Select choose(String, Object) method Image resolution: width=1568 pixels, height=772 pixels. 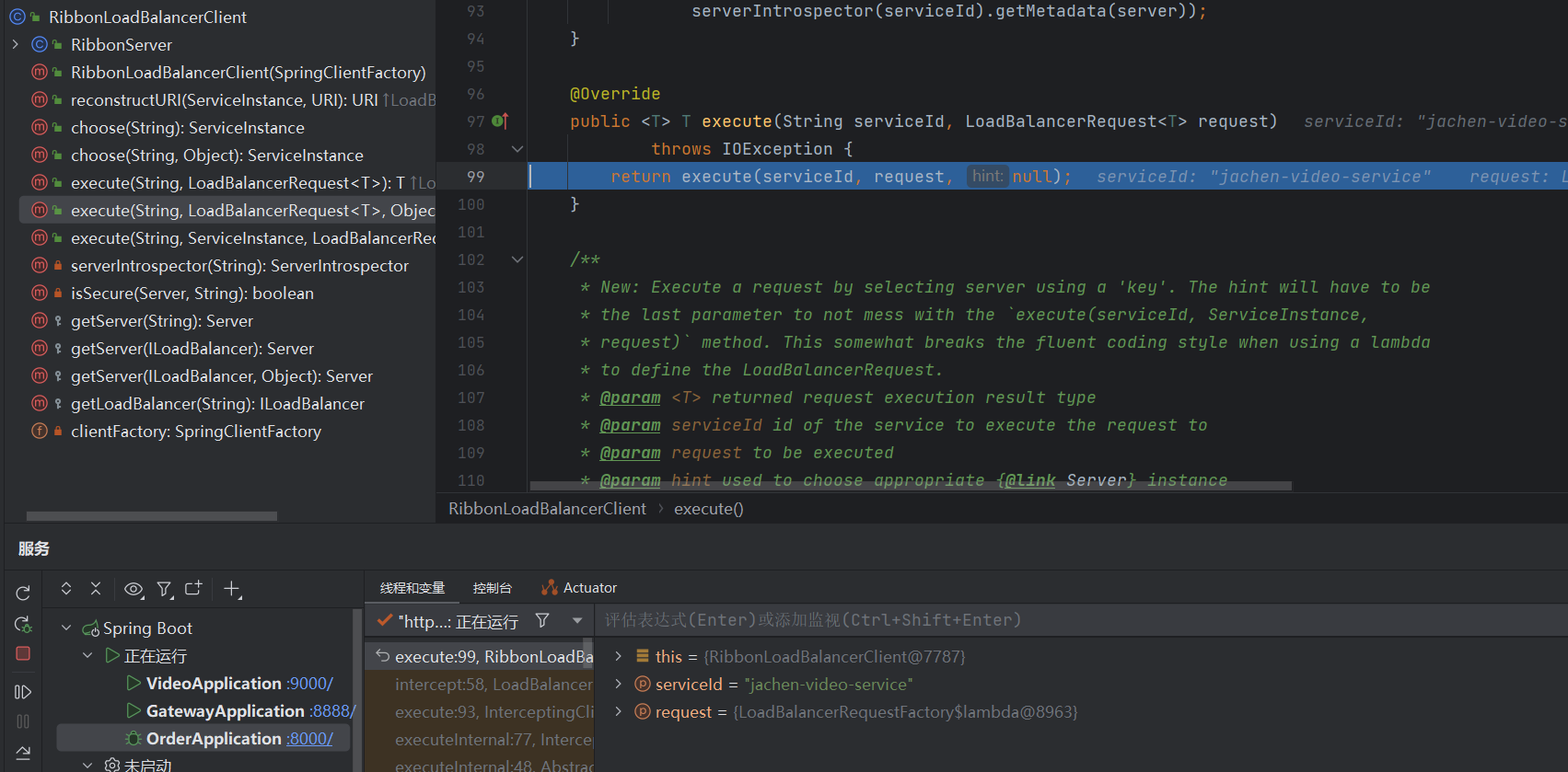point(216,155)
